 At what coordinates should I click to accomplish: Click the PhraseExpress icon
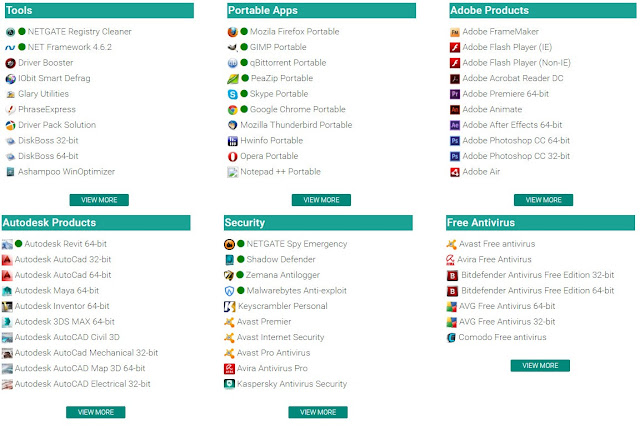coord(10,109)
